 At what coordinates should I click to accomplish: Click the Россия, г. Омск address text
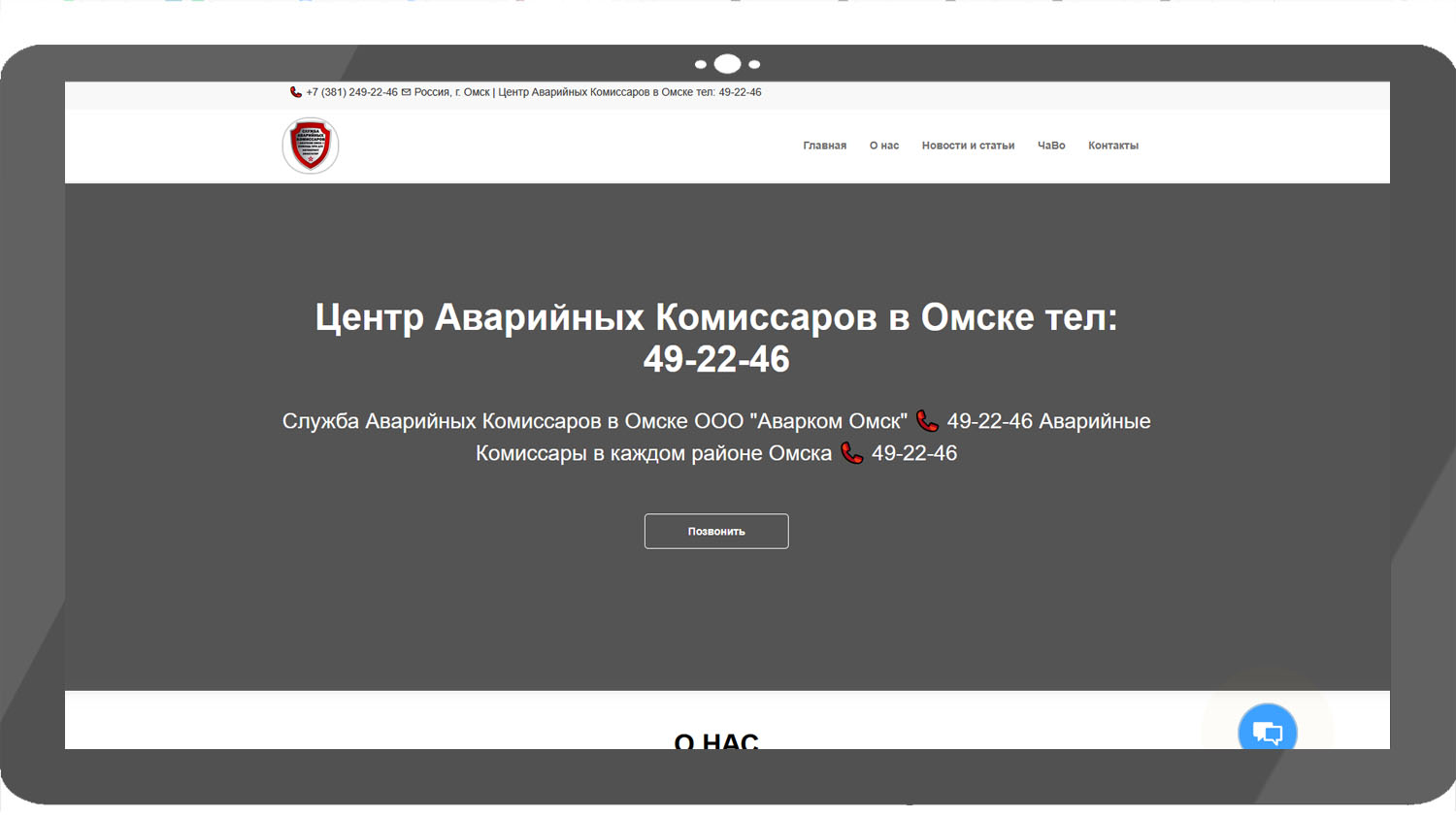(451, 92)
